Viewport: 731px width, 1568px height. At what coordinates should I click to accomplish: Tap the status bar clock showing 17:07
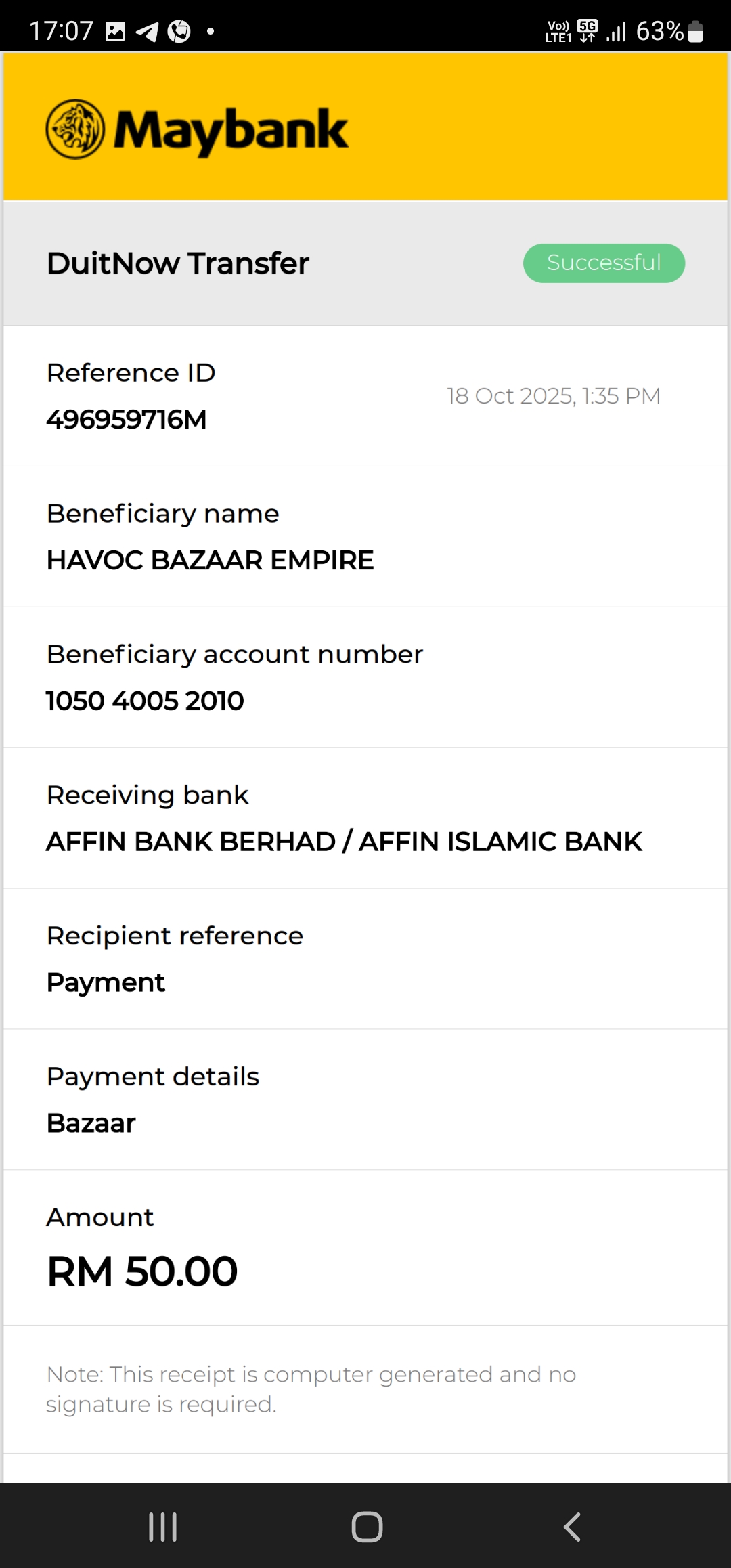point(61,31)
